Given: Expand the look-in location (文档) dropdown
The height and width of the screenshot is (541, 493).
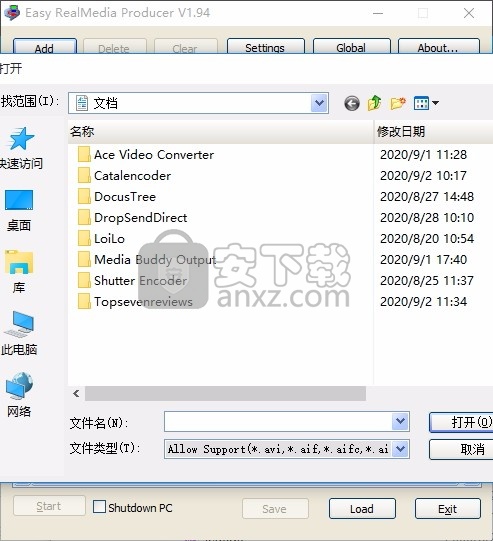Looking at the screenshot, I should coord(319,103).
